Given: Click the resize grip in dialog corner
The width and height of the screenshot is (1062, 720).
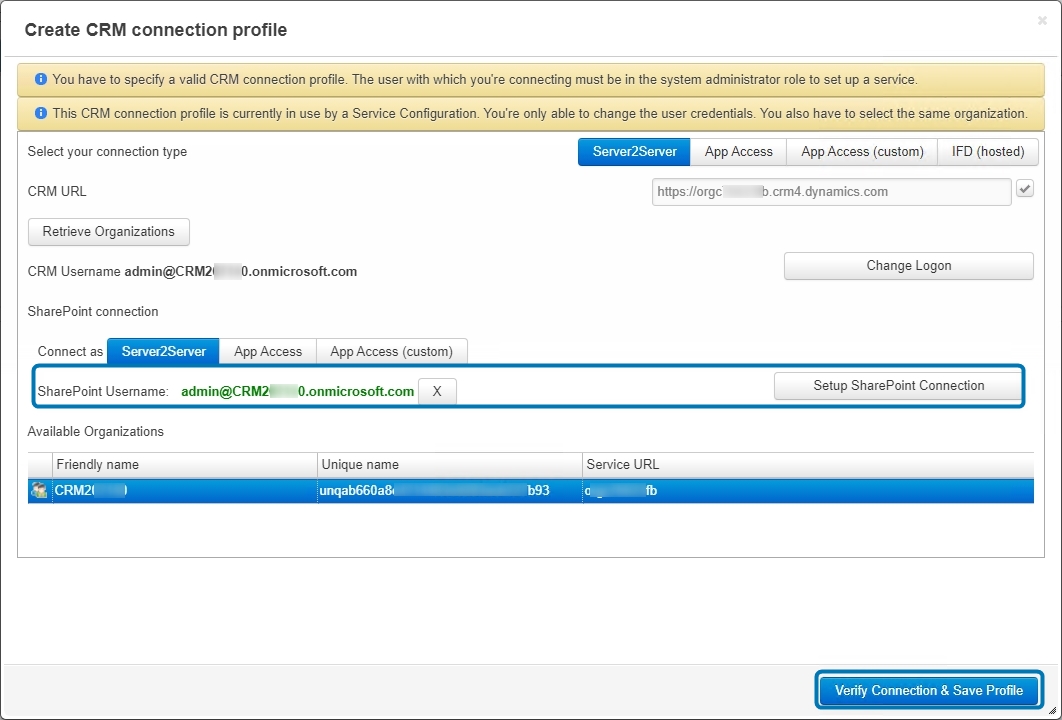Looking at the screenshot, I should pyautogui.click(x=1053, y=710).
